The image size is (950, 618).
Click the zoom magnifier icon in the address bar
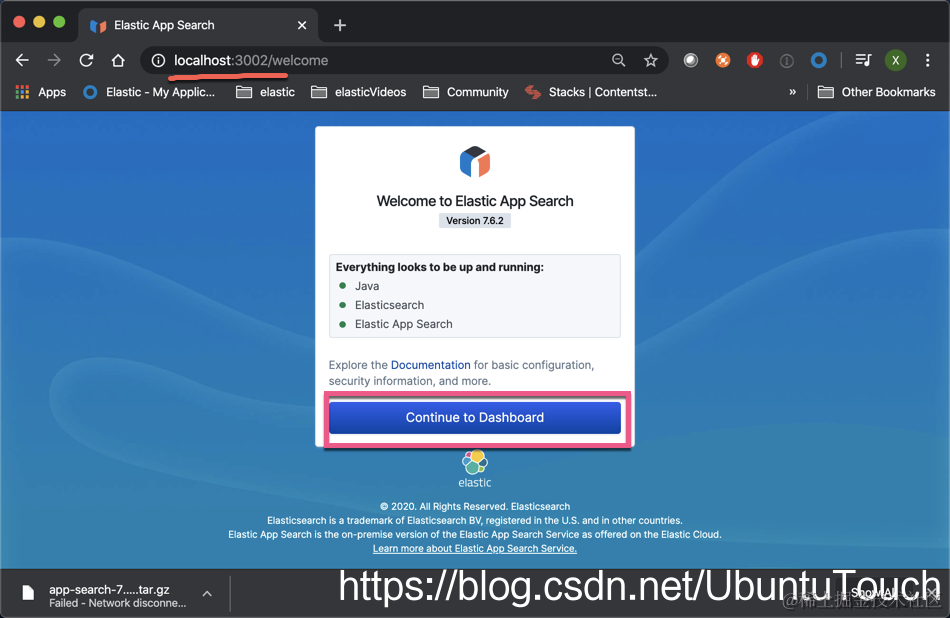619,60
